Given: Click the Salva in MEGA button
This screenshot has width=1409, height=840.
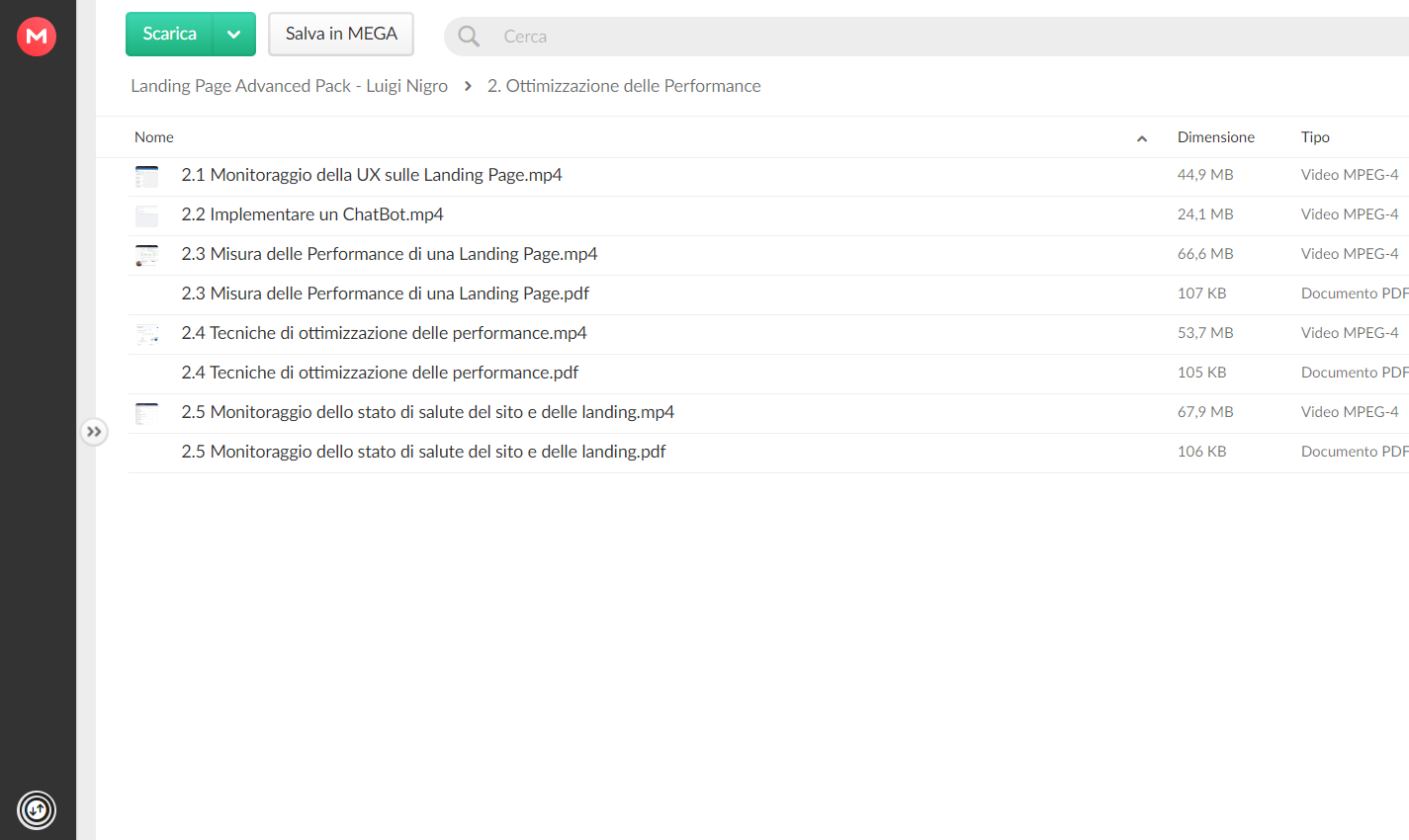Looking at the screenshot, I should pos(341,34).
